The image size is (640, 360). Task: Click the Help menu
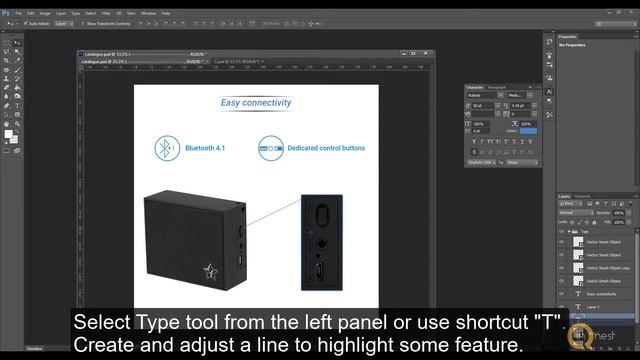(165, 13)
